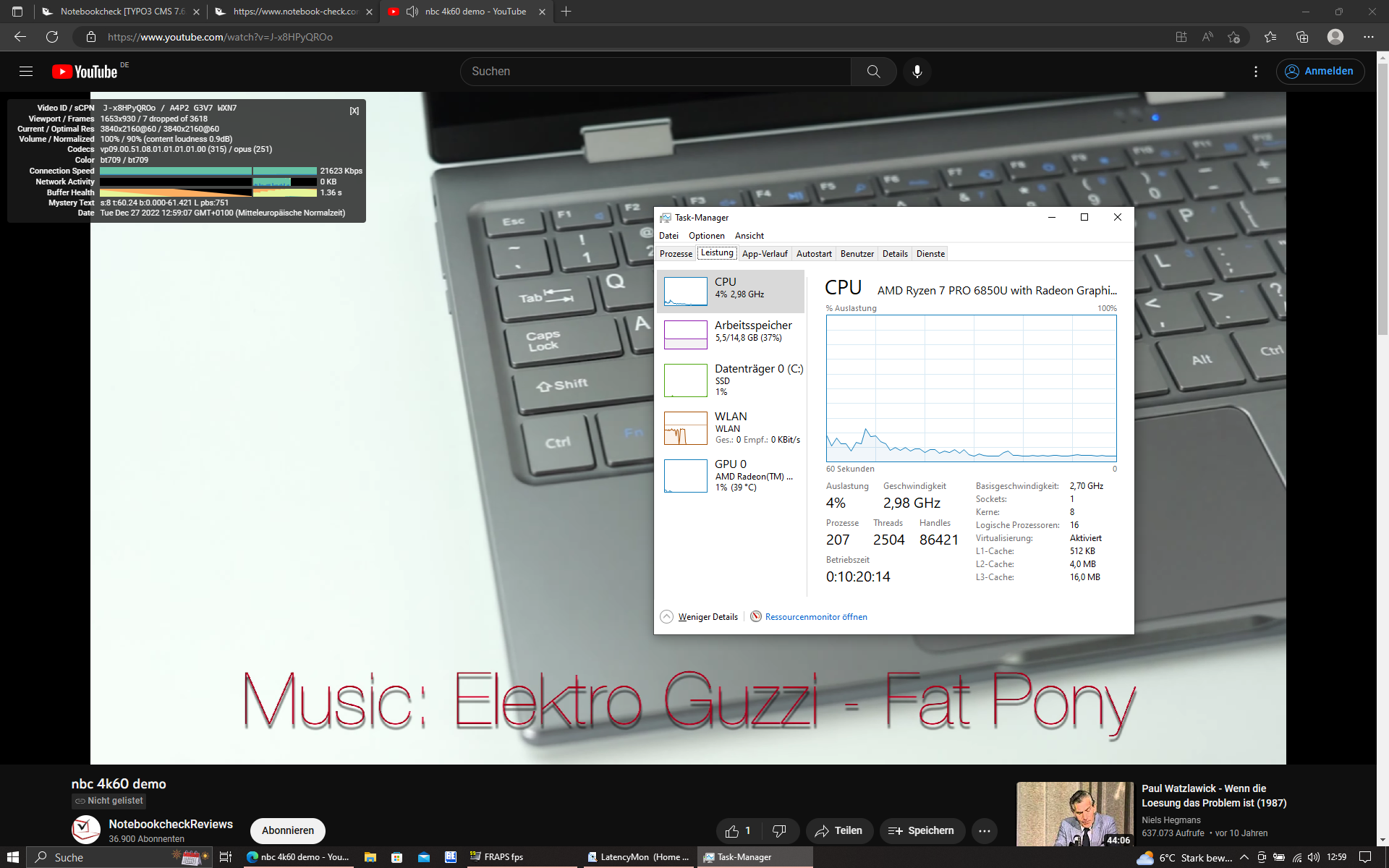Add page to browser favorites star
This screenshot has height=868, width=1389.
pos(1233,37)
